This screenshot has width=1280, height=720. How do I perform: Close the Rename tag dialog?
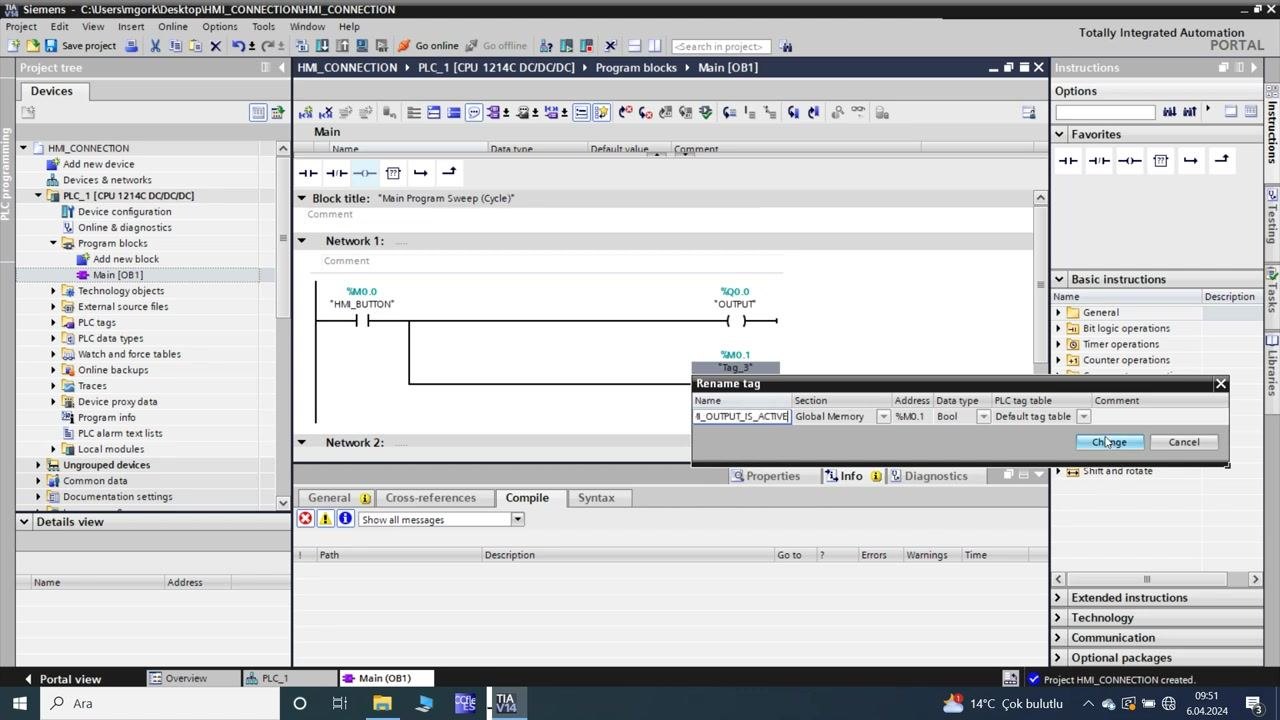coord(1221,384)
